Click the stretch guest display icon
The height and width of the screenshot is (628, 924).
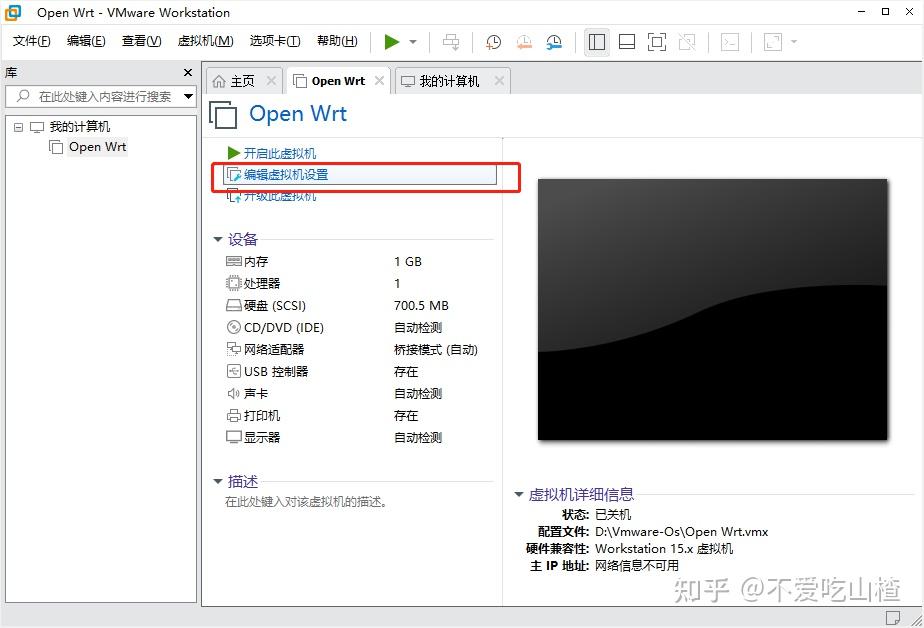[x=773, y=42]
